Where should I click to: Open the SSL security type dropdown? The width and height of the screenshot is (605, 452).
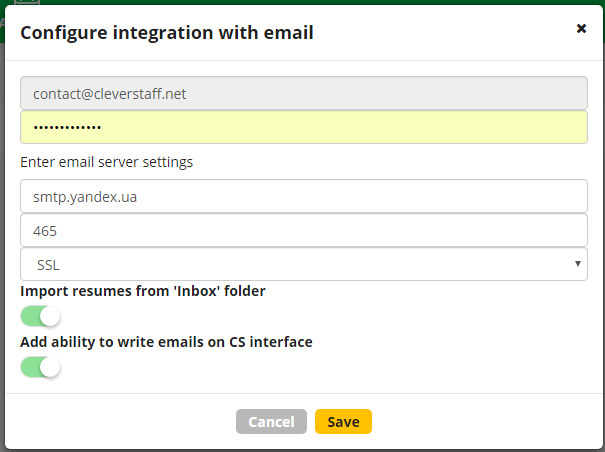click(x=304, y=264)
